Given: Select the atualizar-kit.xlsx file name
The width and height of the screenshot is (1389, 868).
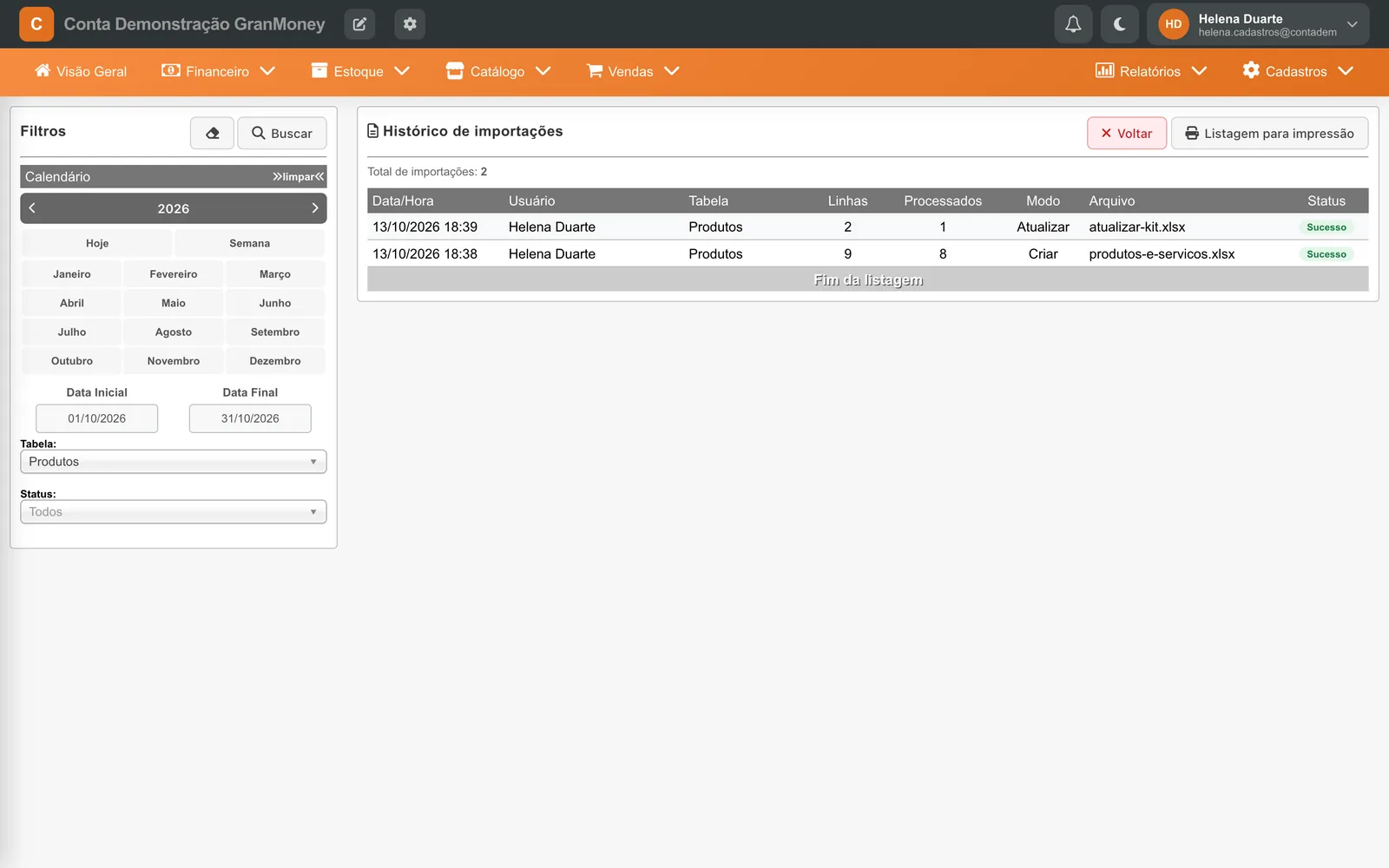Looking at the screenshot, I should click(1137, 227).
